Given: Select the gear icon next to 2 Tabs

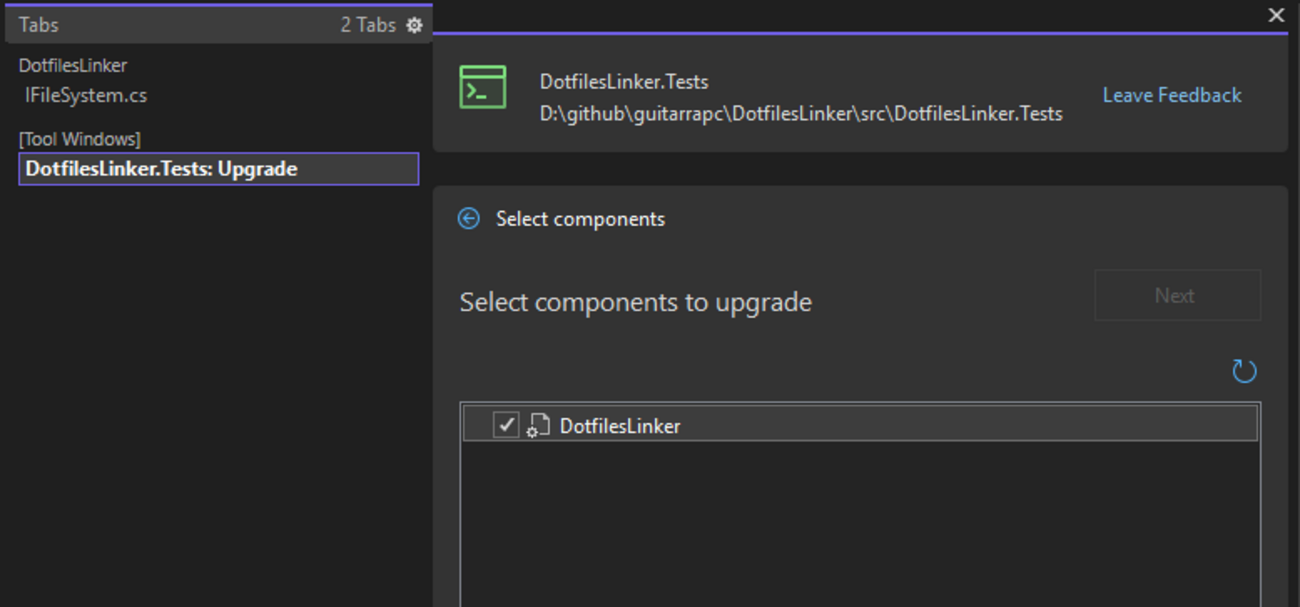Looking at the screenshot, I should 414,25.
